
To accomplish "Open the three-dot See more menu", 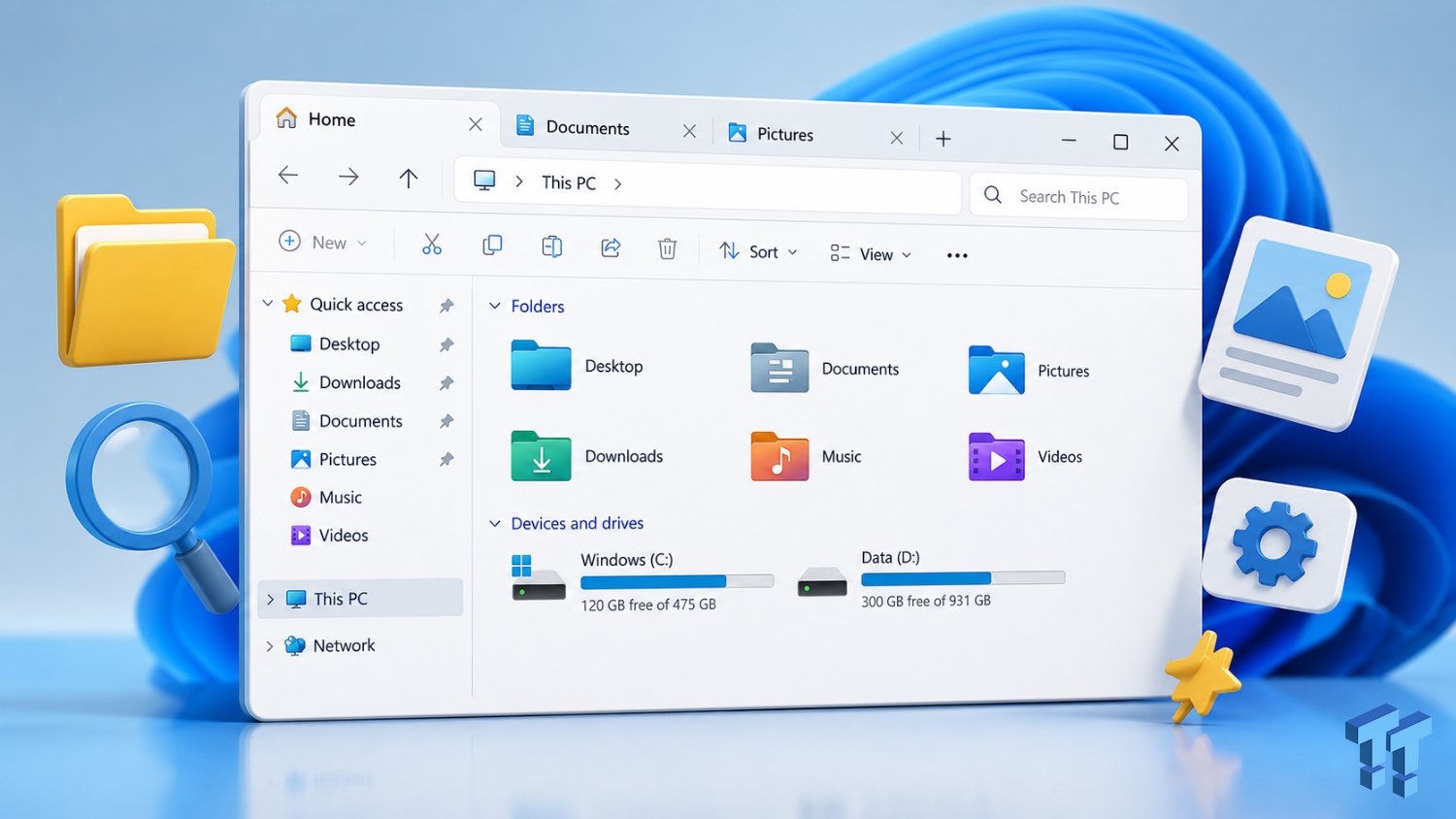I will 957,255.
